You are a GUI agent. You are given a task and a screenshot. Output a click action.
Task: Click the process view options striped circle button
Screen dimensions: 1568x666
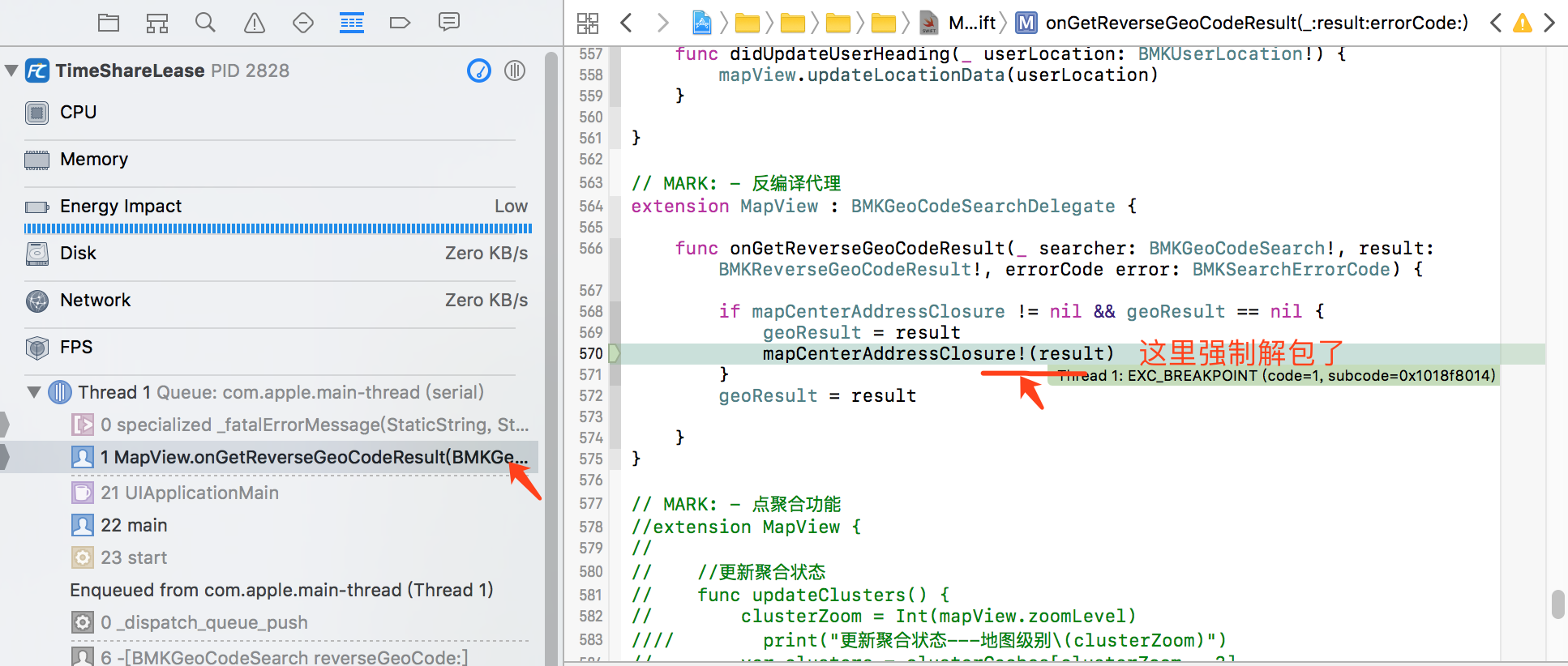(x=515, y=70)
